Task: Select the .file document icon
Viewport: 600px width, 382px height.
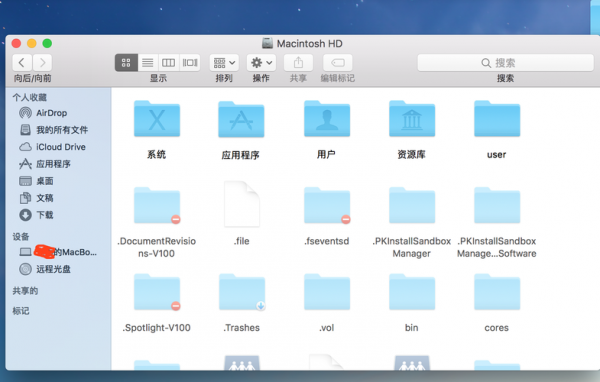Action: click(x=241, y=204)
